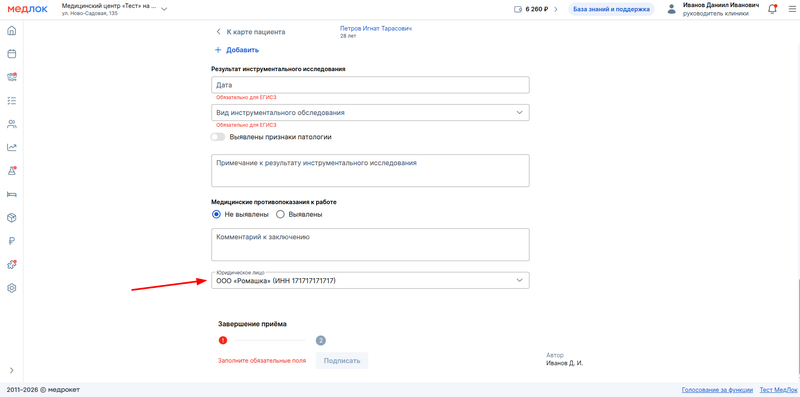Click the Иванов Даниил Иванович user name
This screenshot has height=397, width=800.
[x=721, y=5]
